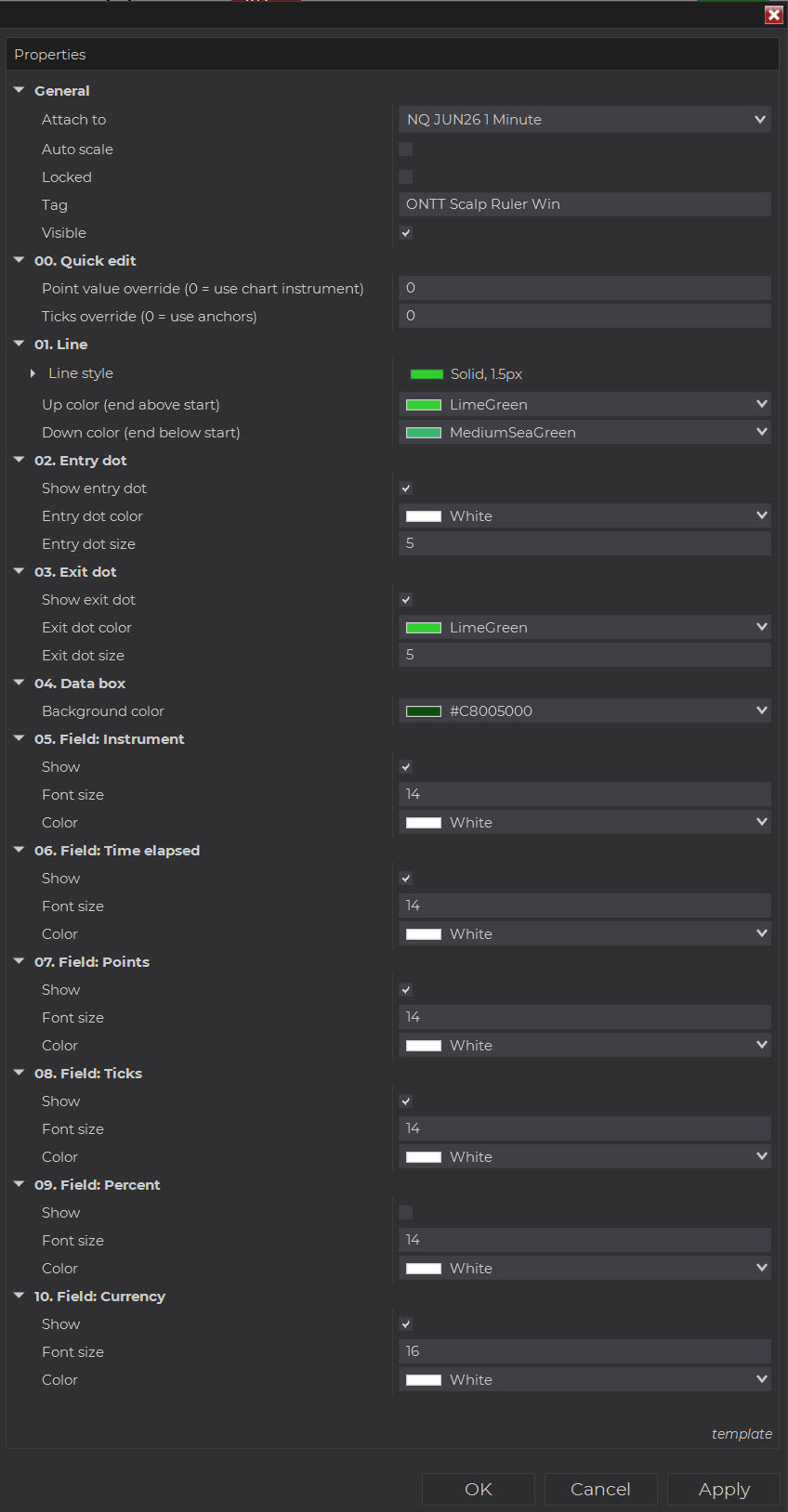Collapse the 08. Field: Ticks section
Viewport: 788px width, 1512px height.
pyautogui.click(x=19, y=1073)
